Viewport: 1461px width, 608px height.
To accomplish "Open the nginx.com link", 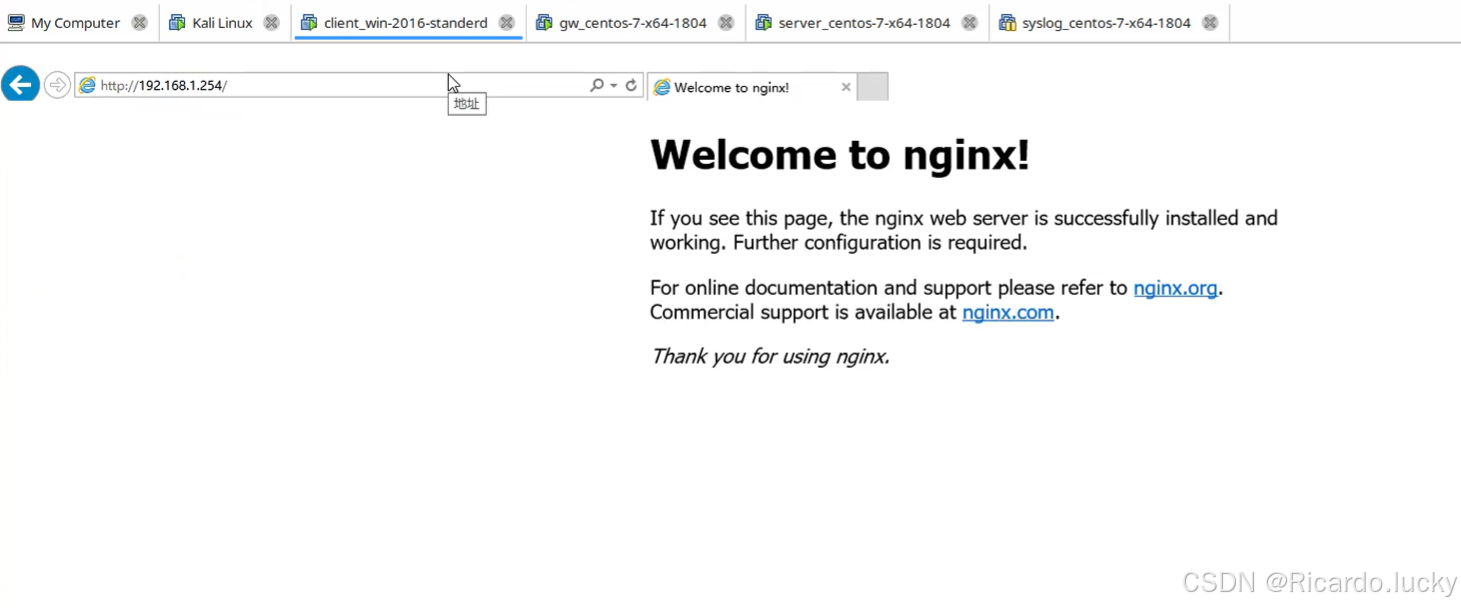I will tap(1008, 312).
